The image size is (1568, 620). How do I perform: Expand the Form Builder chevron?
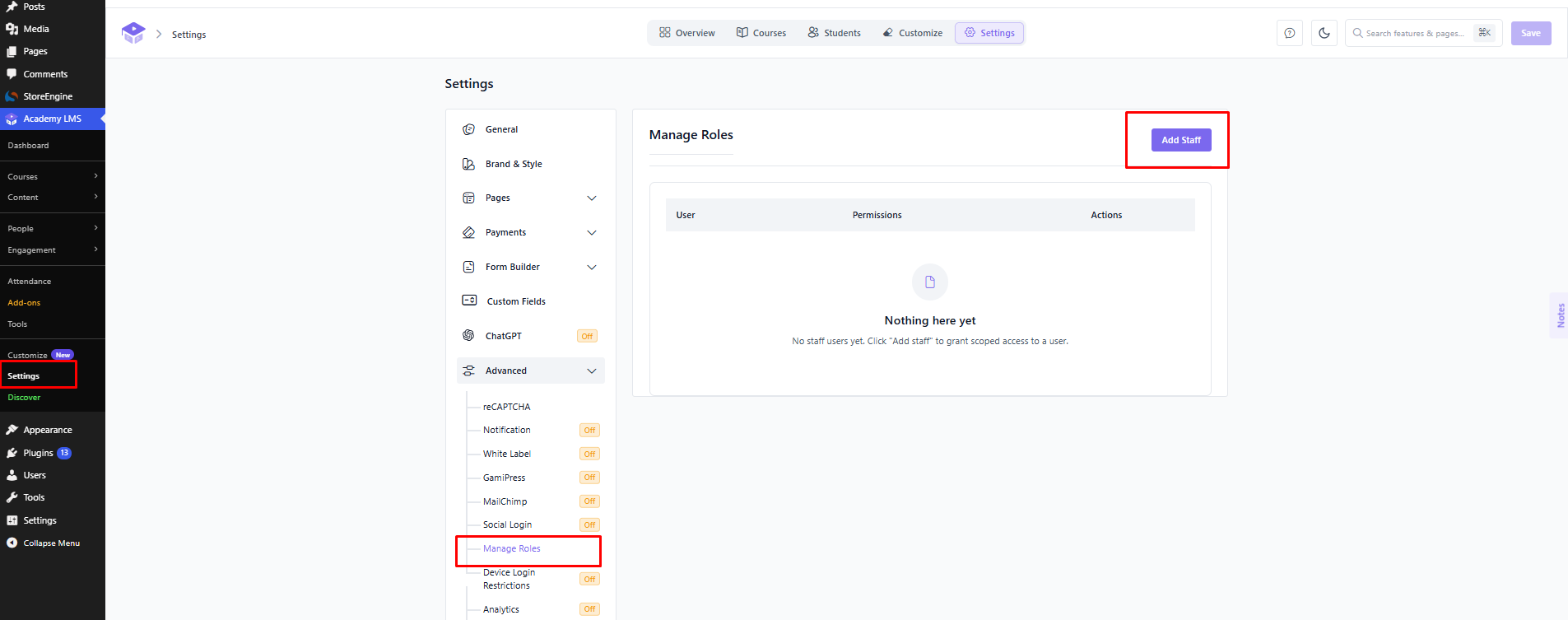point(591,268)
